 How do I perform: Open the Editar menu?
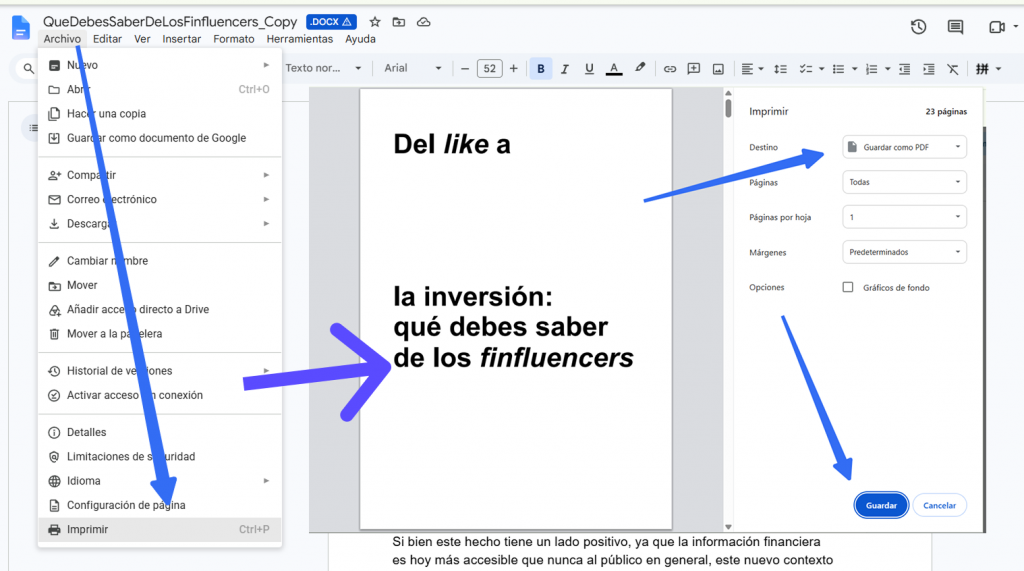[x=107, y=39]
